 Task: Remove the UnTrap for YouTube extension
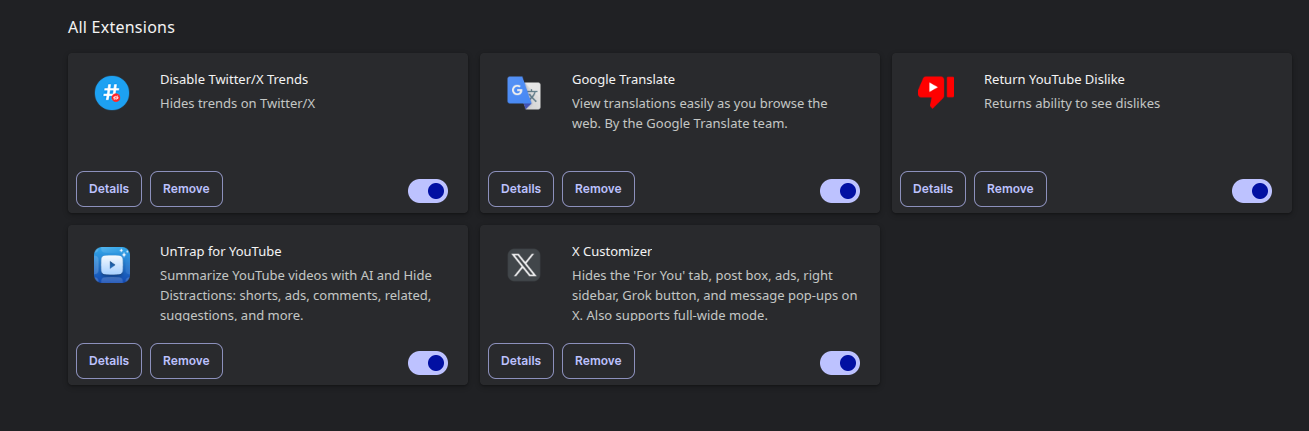point(186,361)
